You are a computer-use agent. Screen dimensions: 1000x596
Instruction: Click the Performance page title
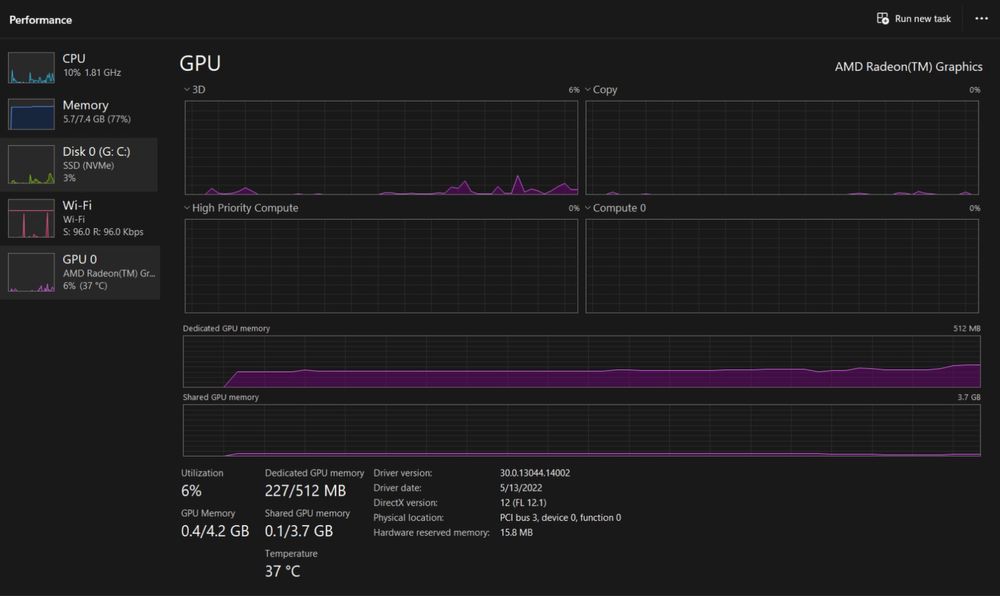point(40,20)
